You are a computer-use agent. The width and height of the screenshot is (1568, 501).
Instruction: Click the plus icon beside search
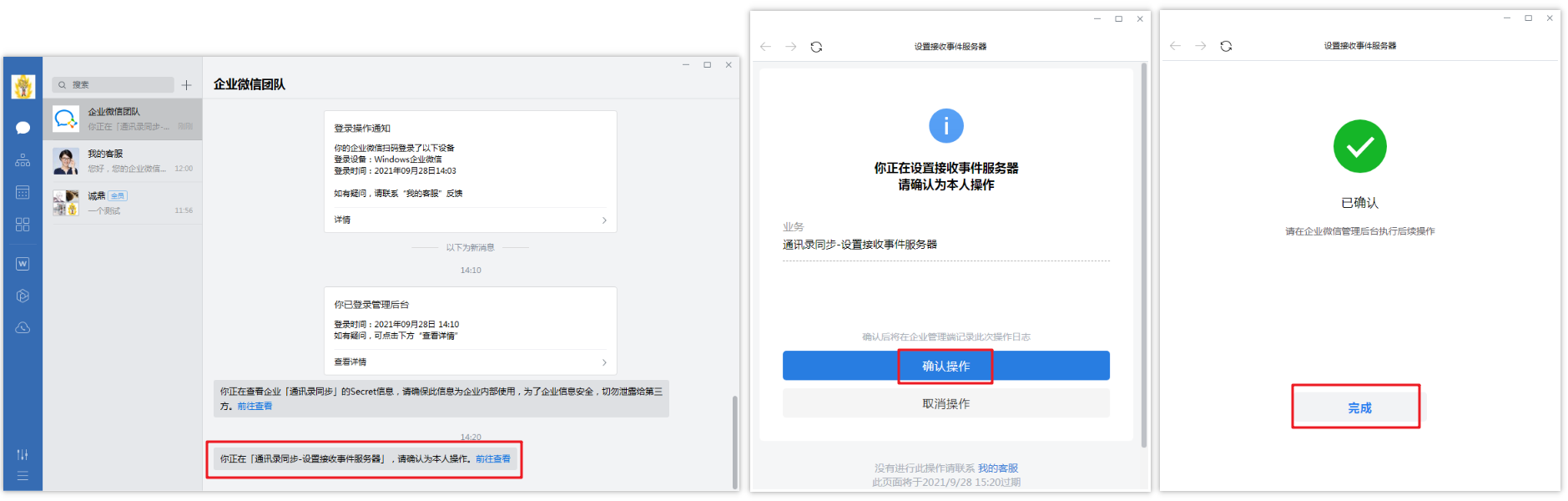[x=186, y=85]
